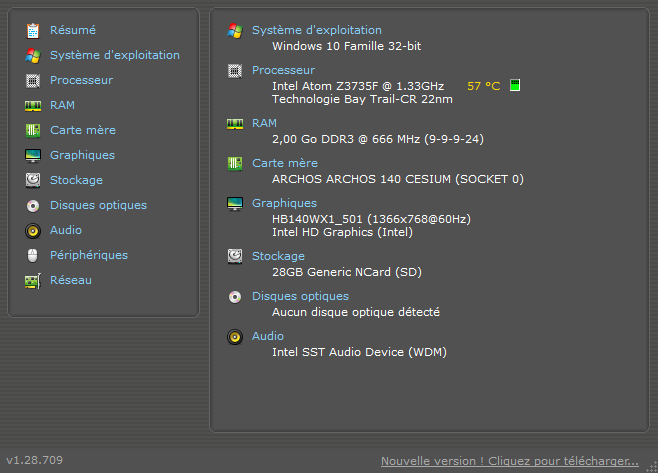The height and width of the screenshot is (473, 658).
Task: Click the green temperature indicator icon
Action: point(515,85)
